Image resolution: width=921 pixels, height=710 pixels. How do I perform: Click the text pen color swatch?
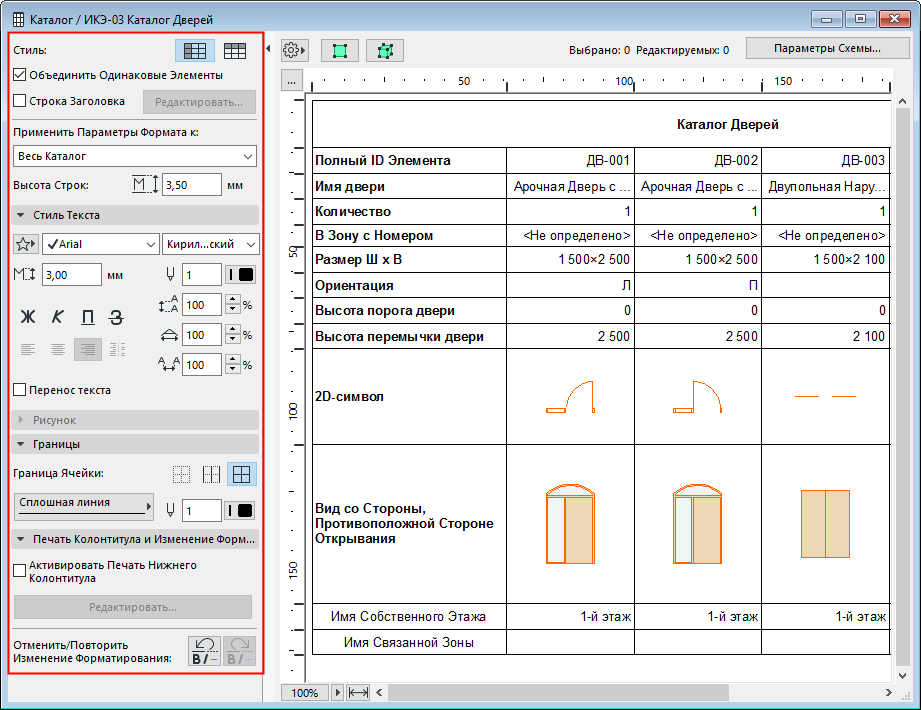[241, 275]
